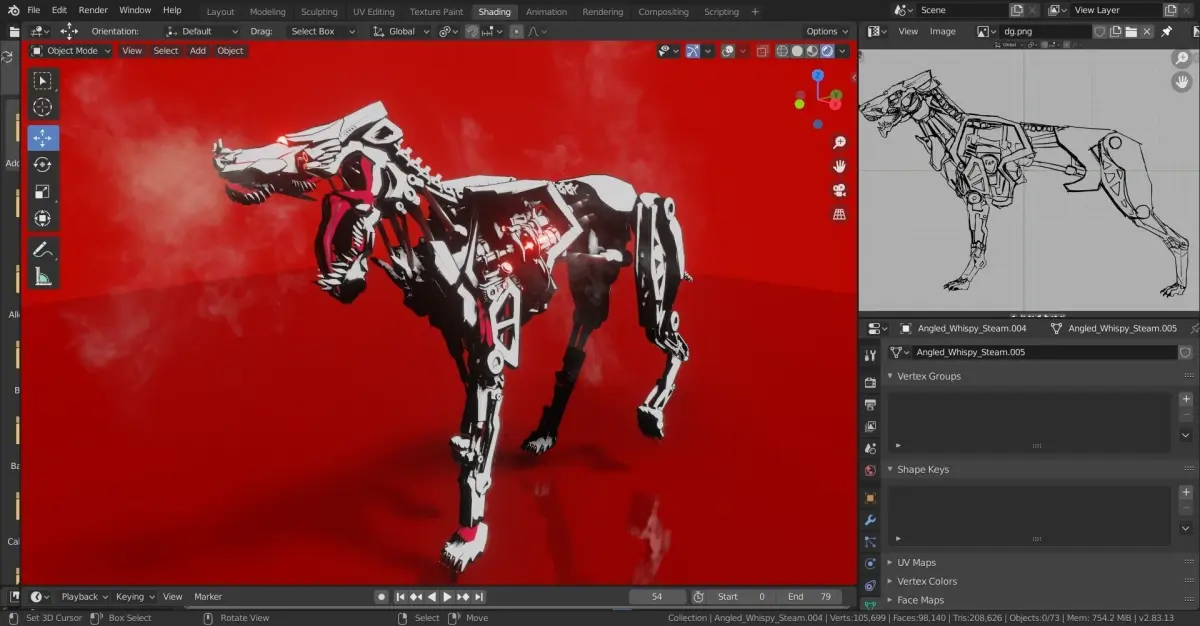
Task: Select the Measure tool
Action: 43,277
